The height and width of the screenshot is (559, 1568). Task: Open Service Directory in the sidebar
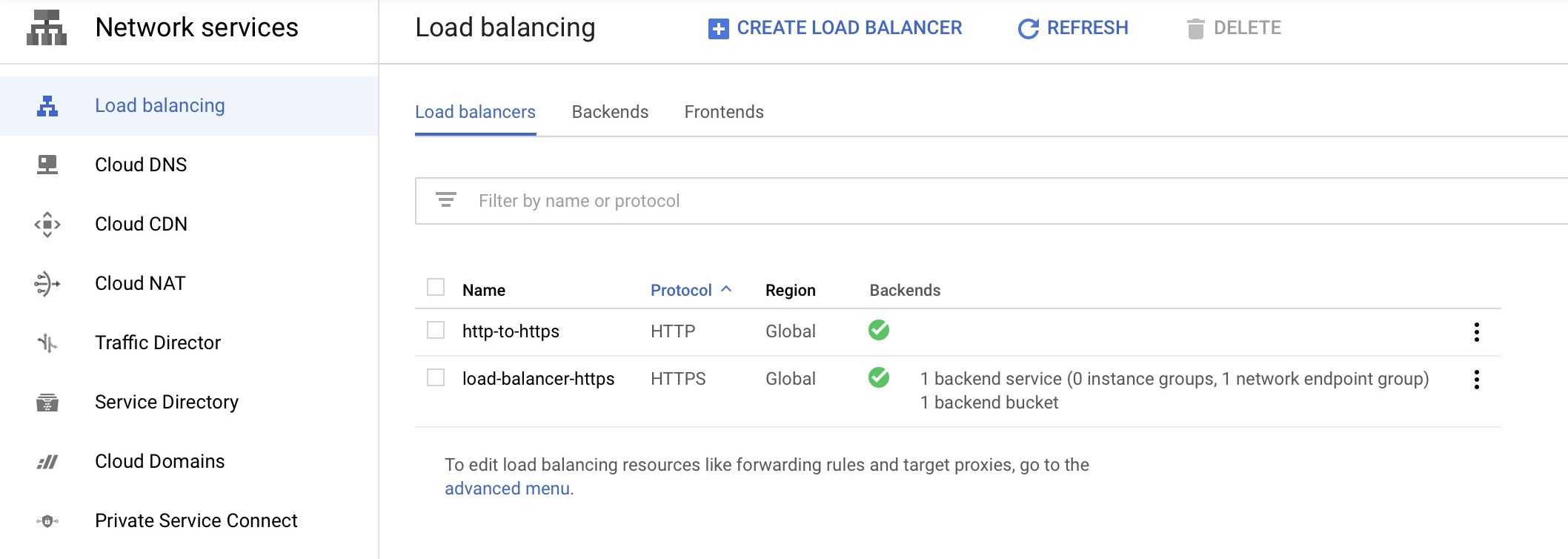point(189,402)
